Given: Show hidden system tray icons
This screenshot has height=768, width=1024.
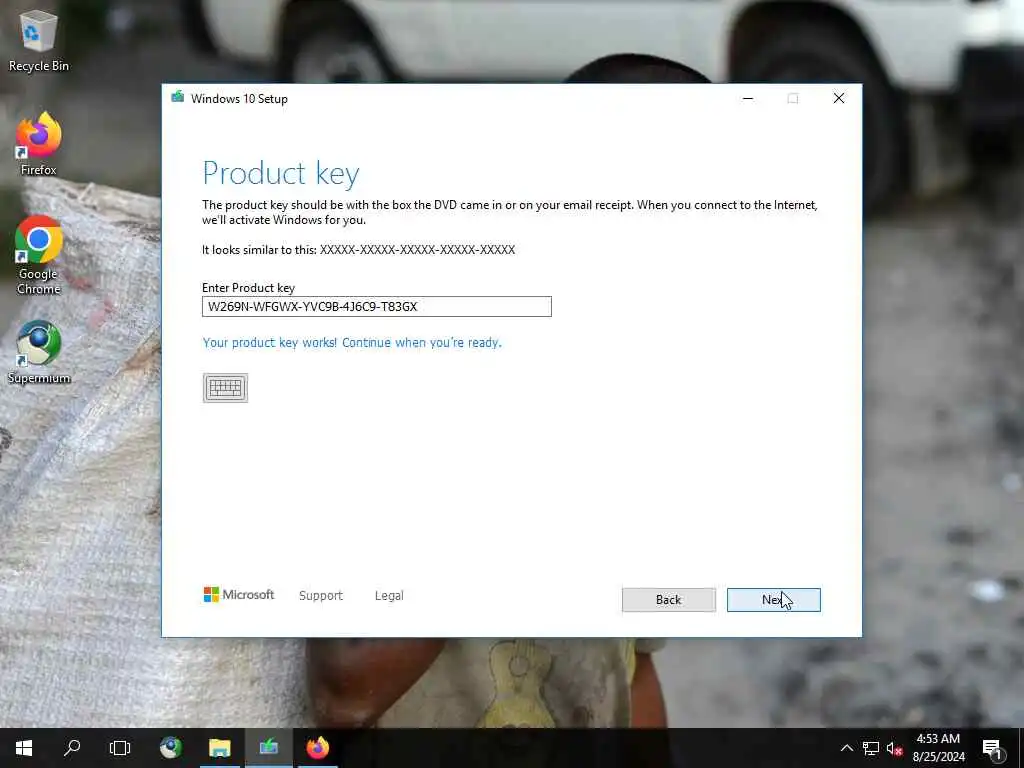Looking at the screenshot, I should point(846,748).
